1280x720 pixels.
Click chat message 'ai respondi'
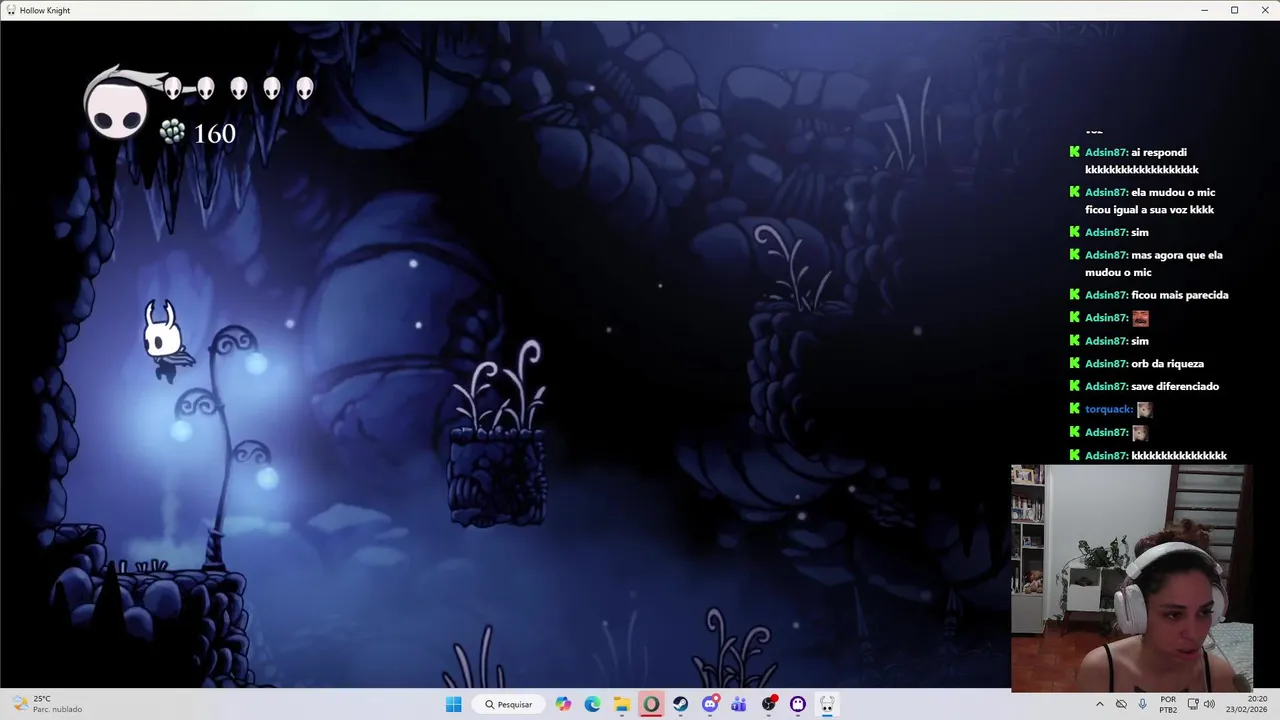1159,153
